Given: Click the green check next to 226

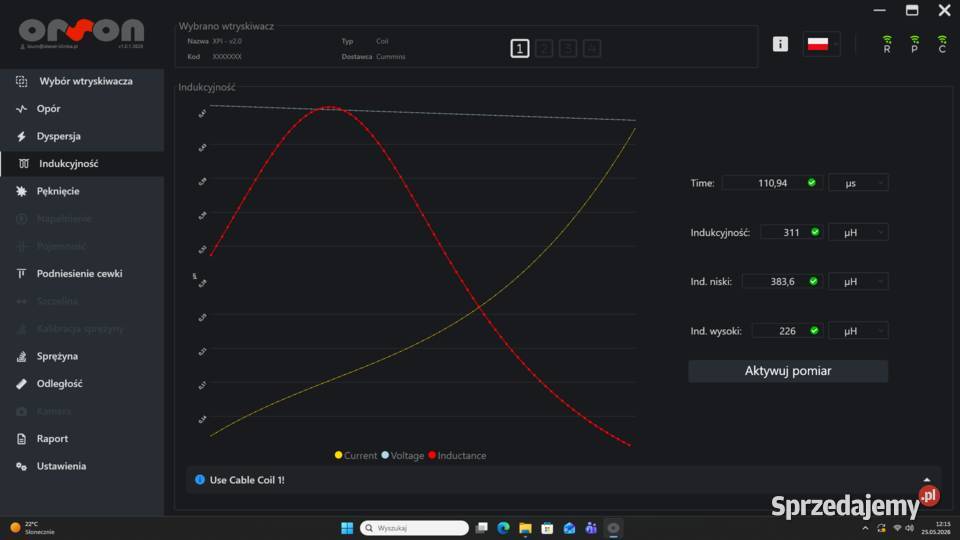Looking at the screenshot, I should tap(814, 331).
